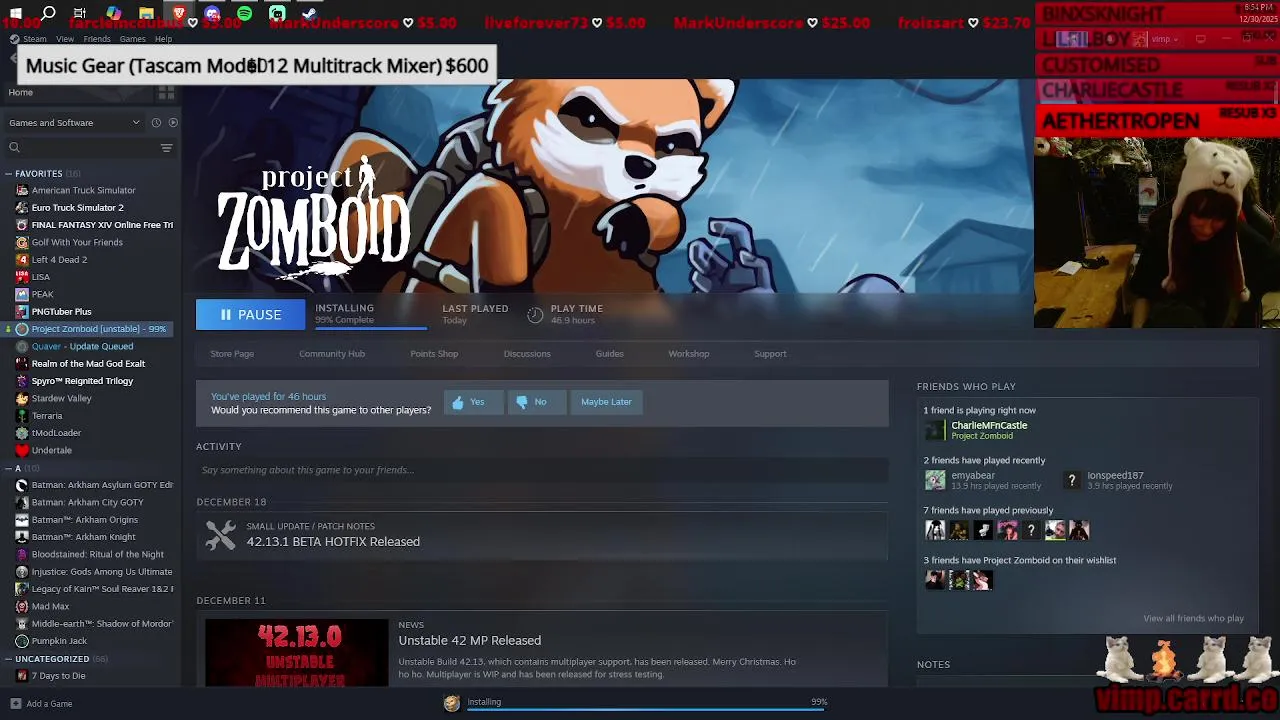Select Spyro Reignited Trilogy

(82, 381)
